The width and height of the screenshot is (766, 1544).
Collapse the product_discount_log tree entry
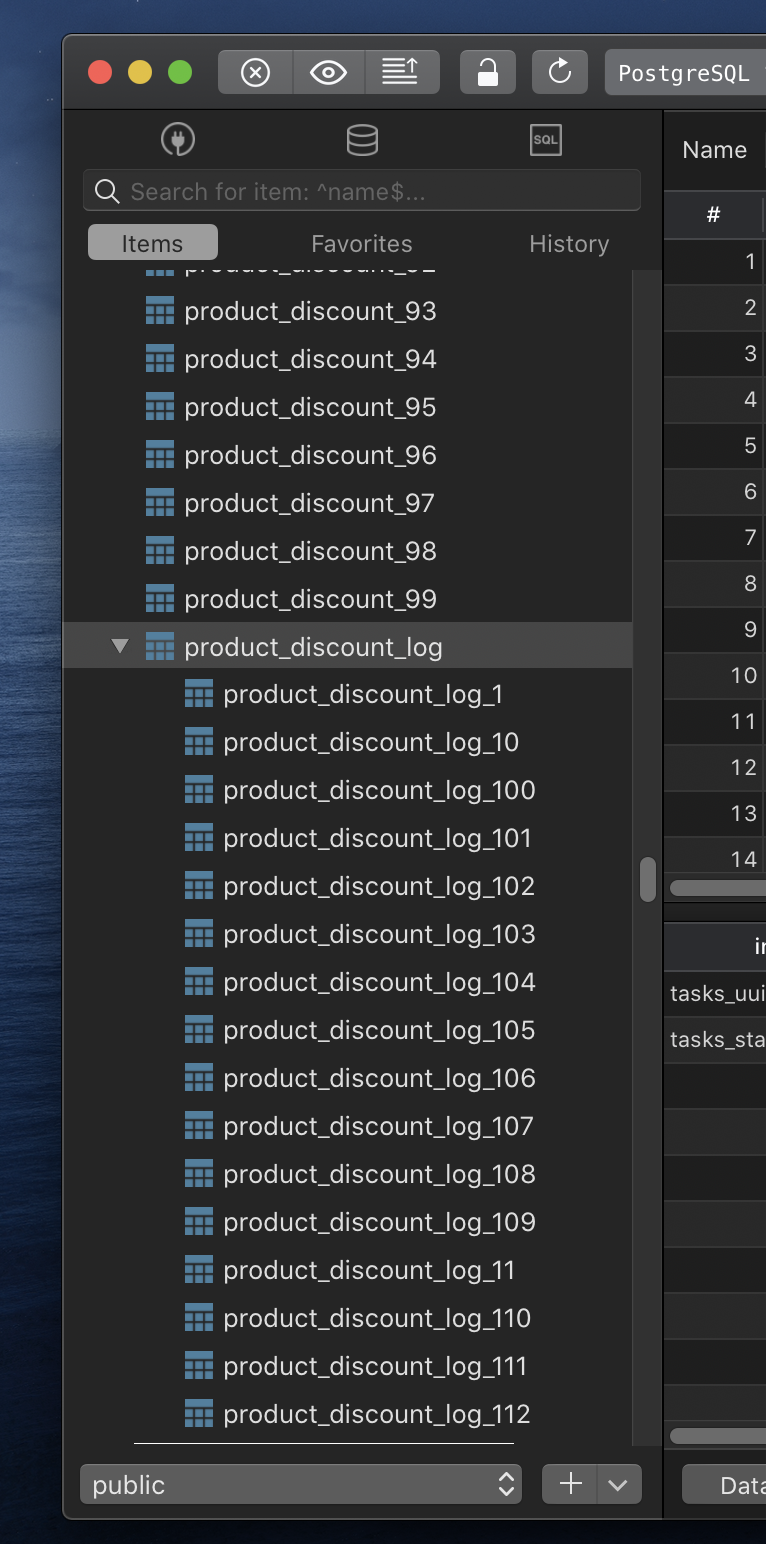pyautogui.click(x=121, y=646)
